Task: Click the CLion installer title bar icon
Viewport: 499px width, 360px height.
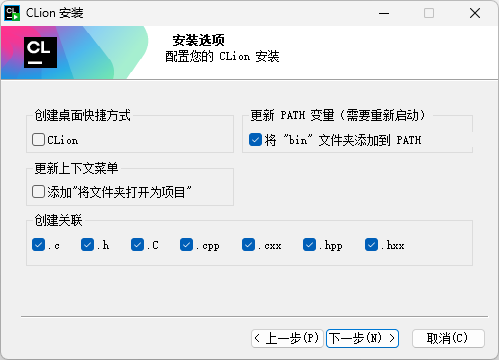Action: click(x=12, y=13)
